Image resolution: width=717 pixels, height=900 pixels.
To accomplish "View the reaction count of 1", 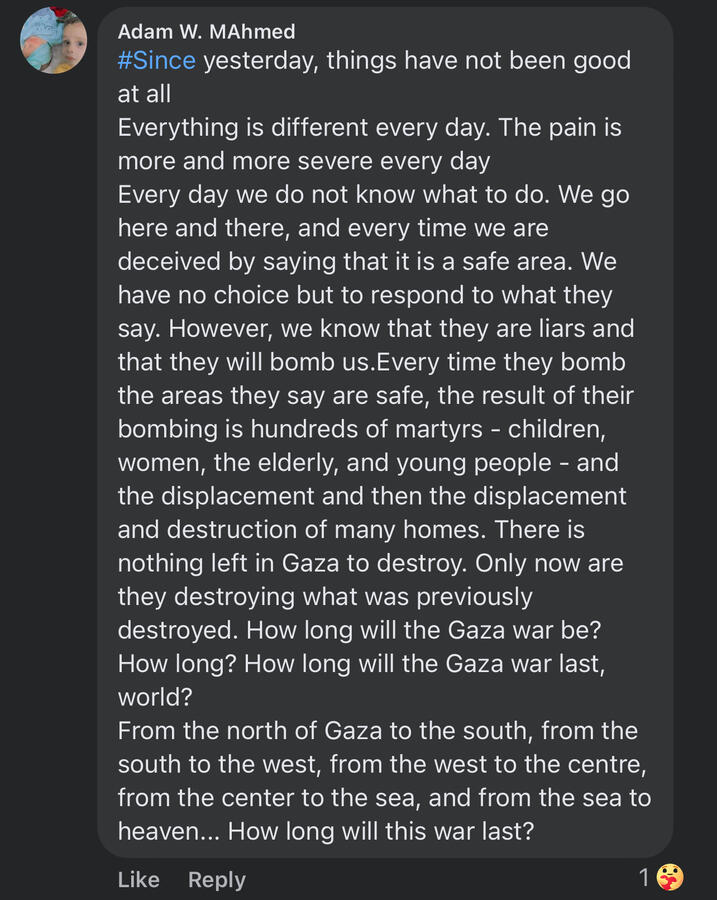I will click(645, 877).
